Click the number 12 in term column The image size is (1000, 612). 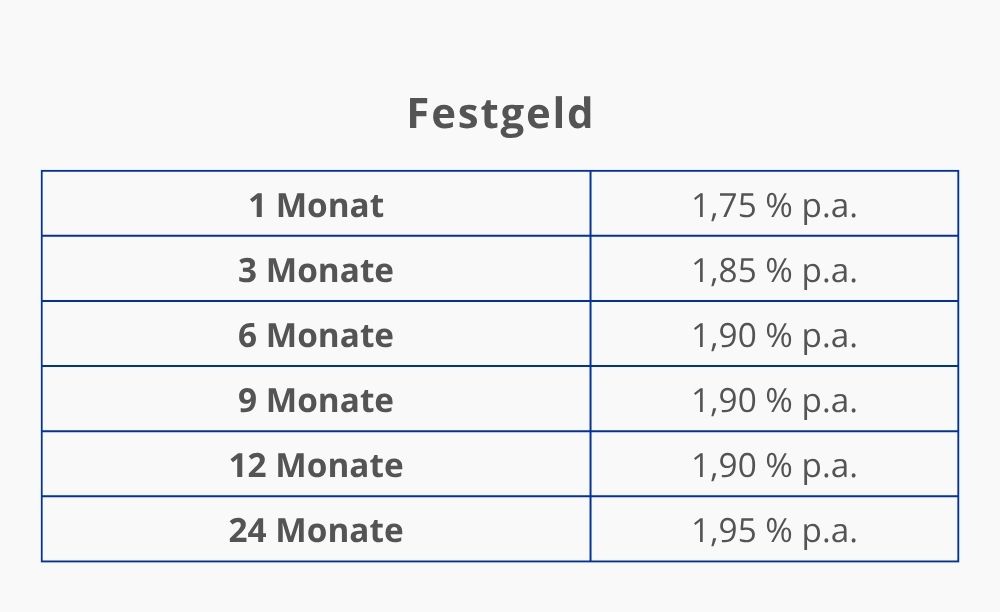point(247,465)
